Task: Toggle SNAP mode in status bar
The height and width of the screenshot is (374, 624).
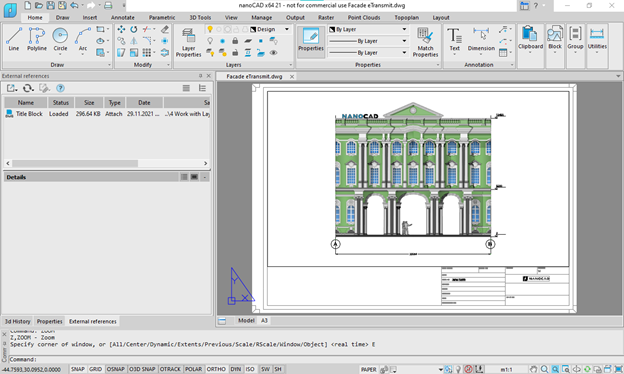Action: click(78, 369)
